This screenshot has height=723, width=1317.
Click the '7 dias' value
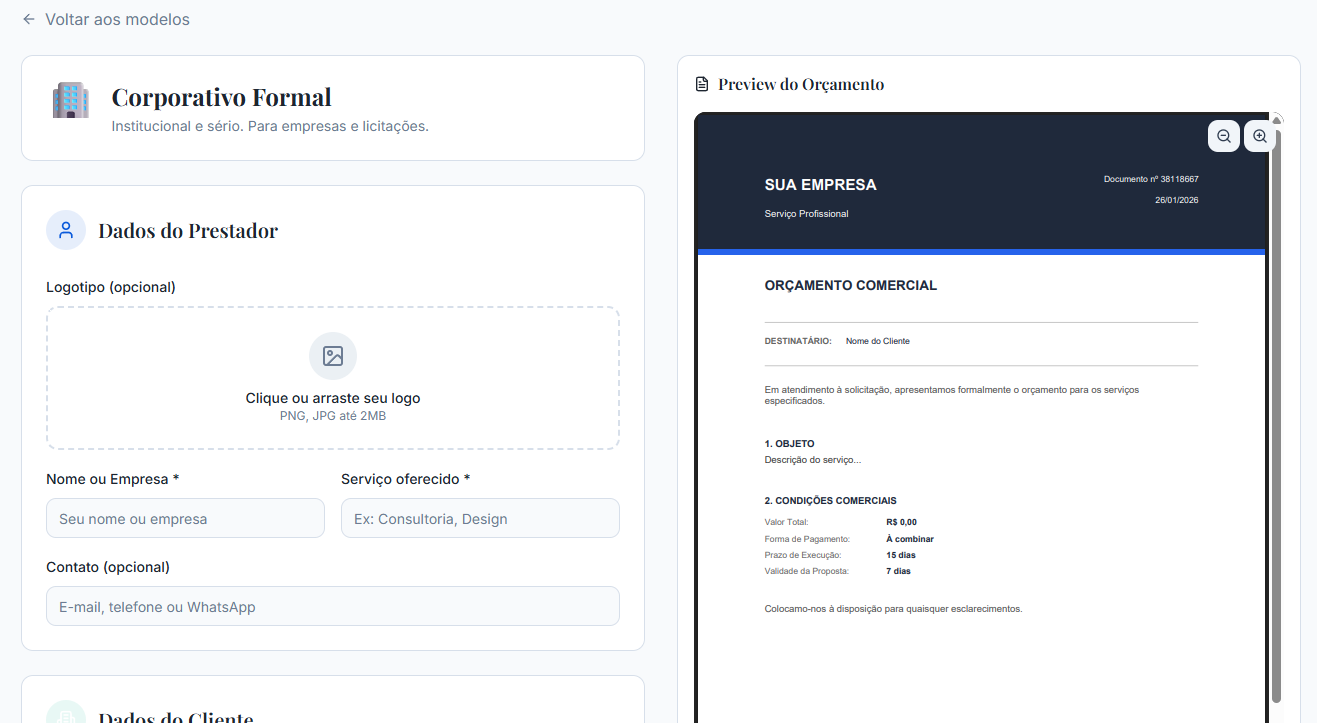(899, 571)
